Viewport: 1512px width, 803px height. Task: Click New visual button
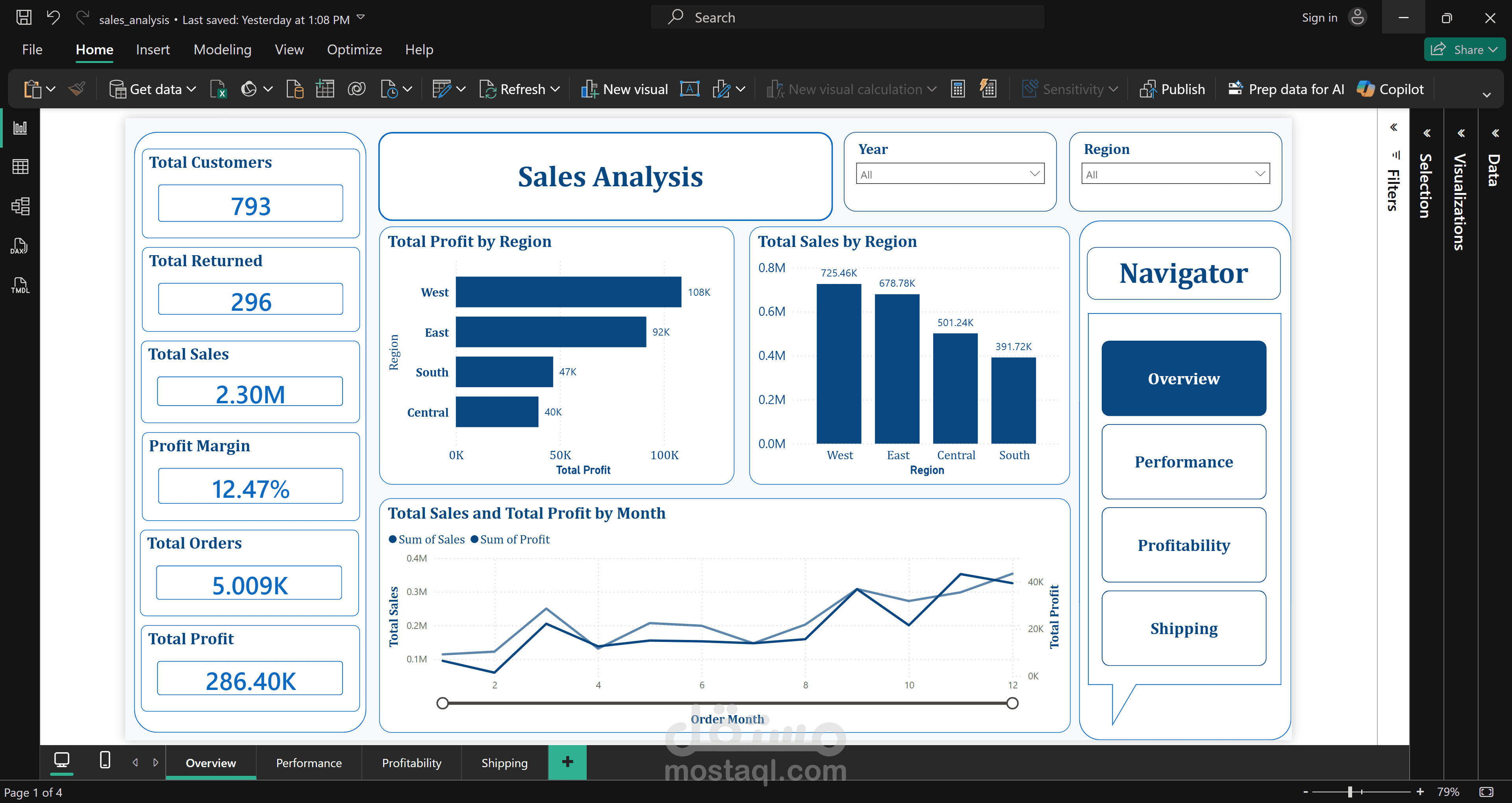point(624,89)
